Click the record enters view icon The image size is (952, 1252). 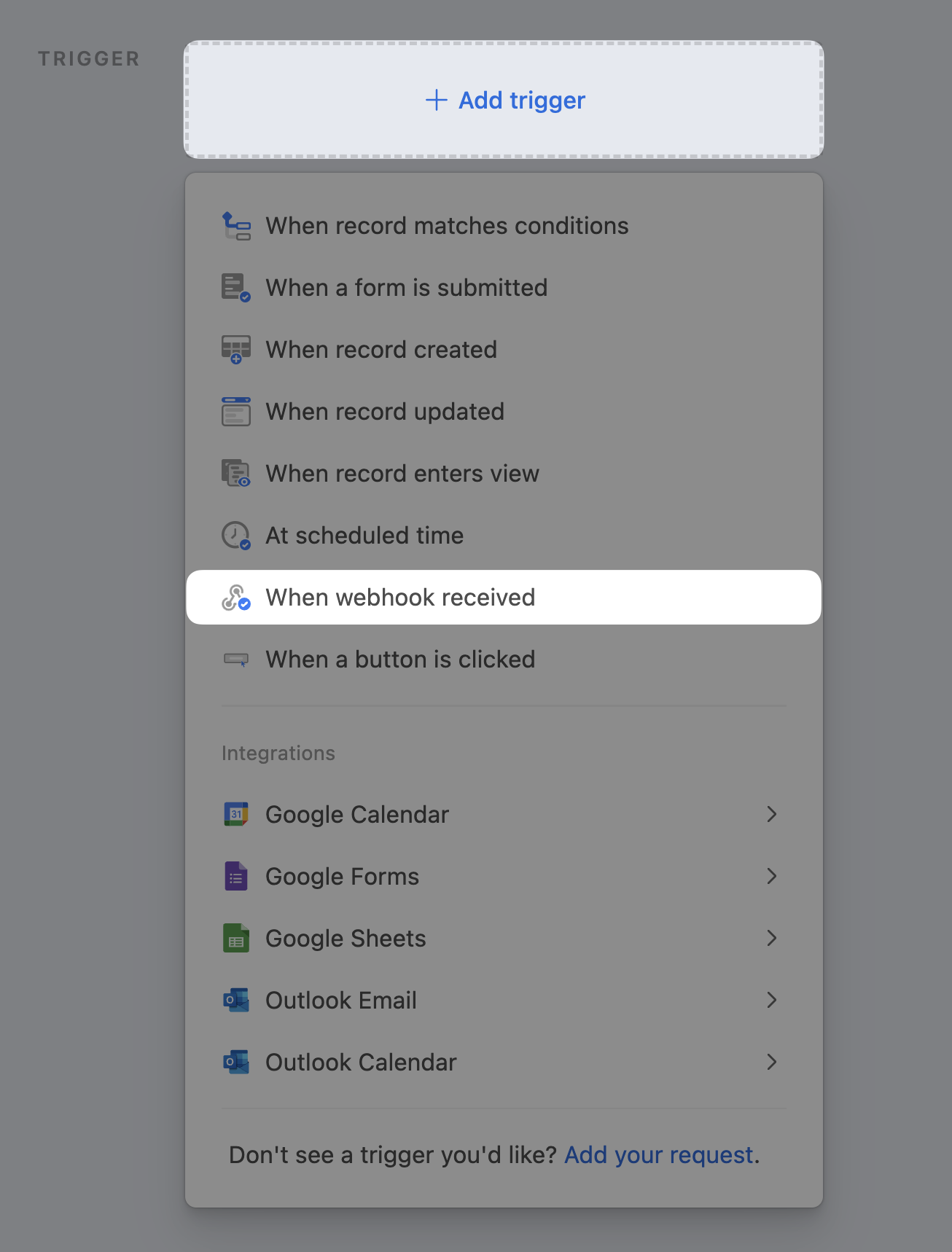pos(236,474)
